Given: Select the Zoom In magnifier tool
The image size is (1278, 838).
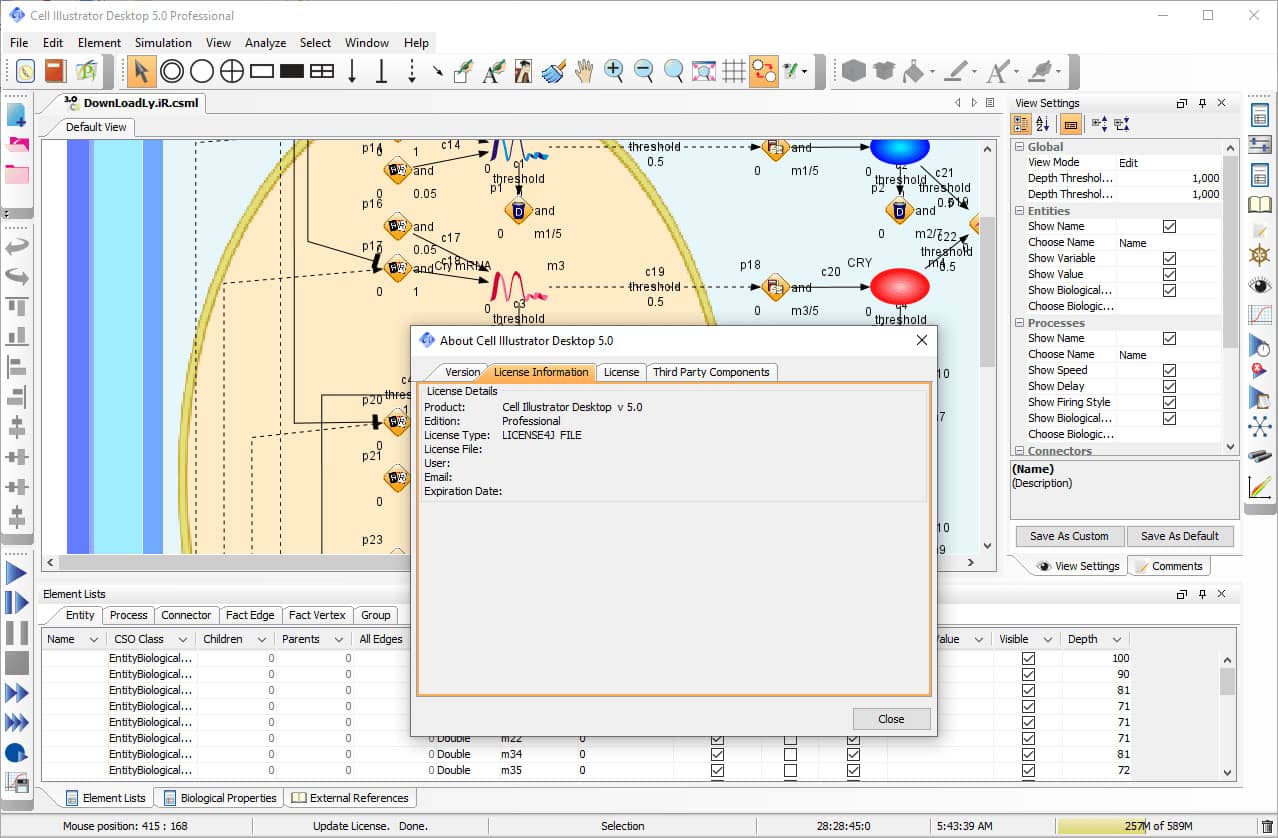Looking at the screenshot, I should pyautogui.click(x=615, y=71).
